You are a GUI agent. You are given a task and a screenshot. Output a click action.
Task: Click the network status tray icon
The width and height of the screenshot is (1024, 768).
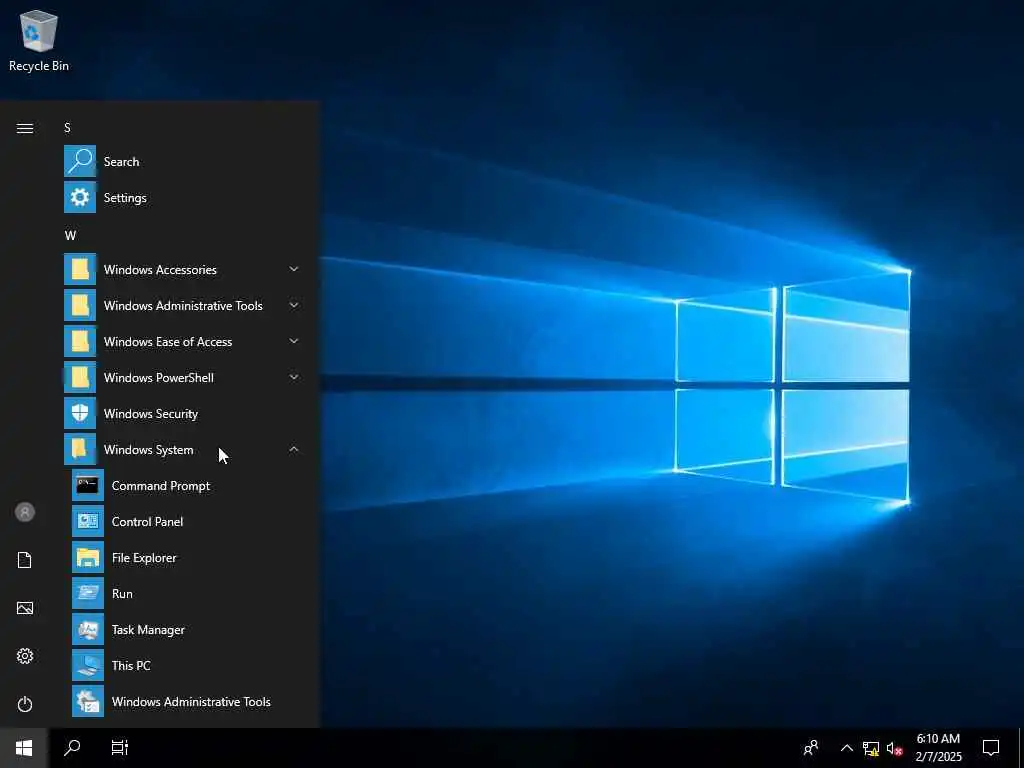[871, 748]
